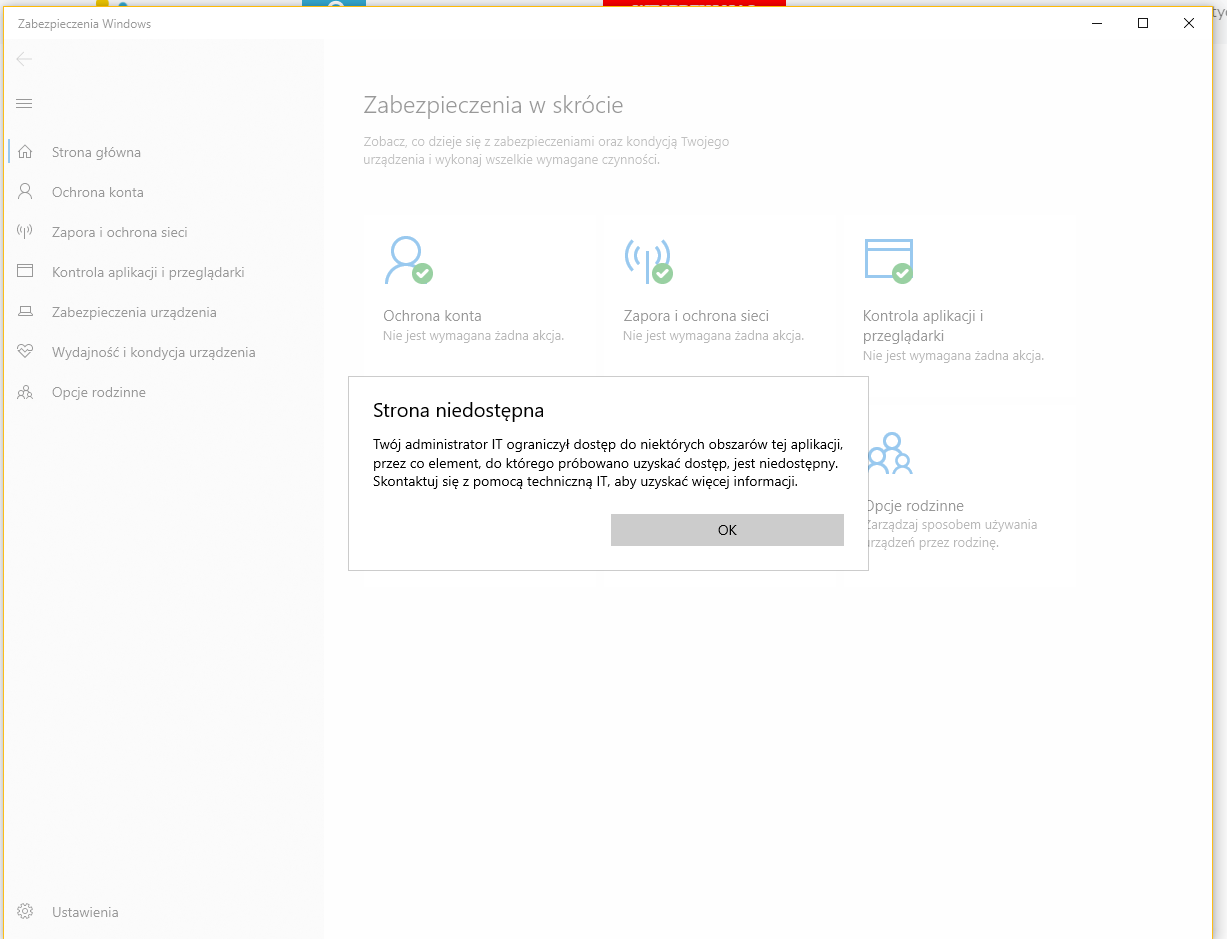Open Ochrona konta sidebar item
1227x939 pixels.
(98, 192)
